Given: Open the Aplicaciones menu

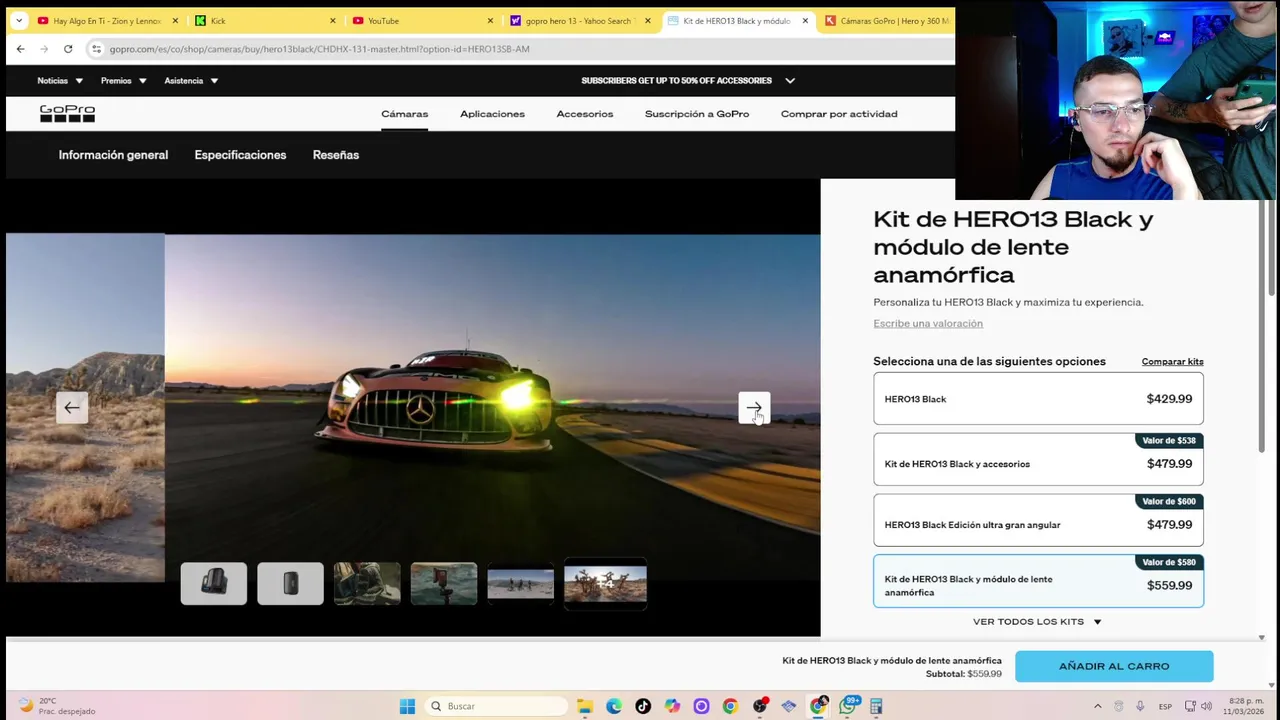Looking at the screenshot, I should 492,114.
